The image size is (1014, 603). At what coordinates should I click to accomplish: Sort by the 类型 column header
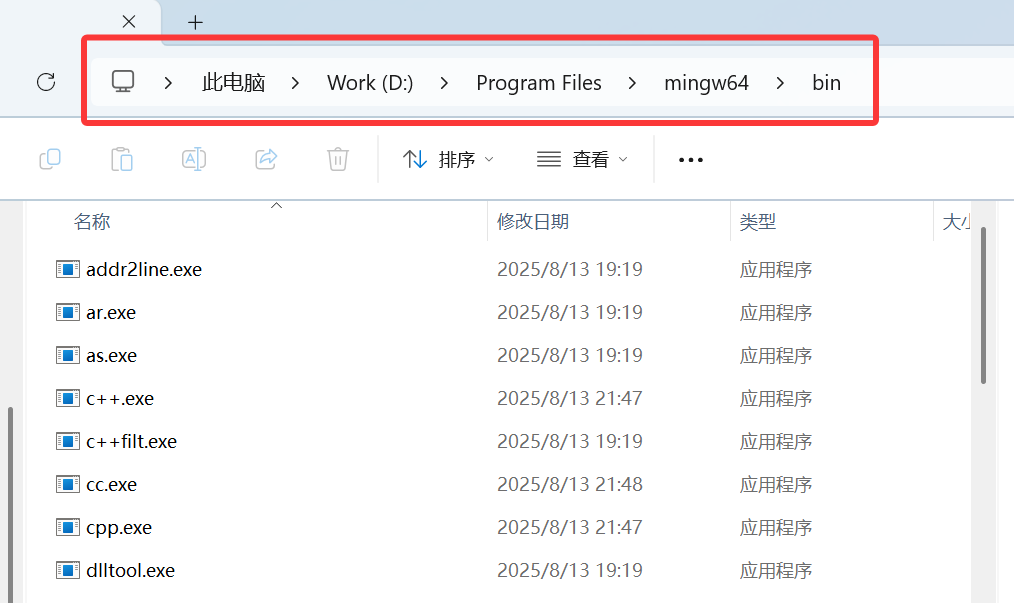coord(757,222)
